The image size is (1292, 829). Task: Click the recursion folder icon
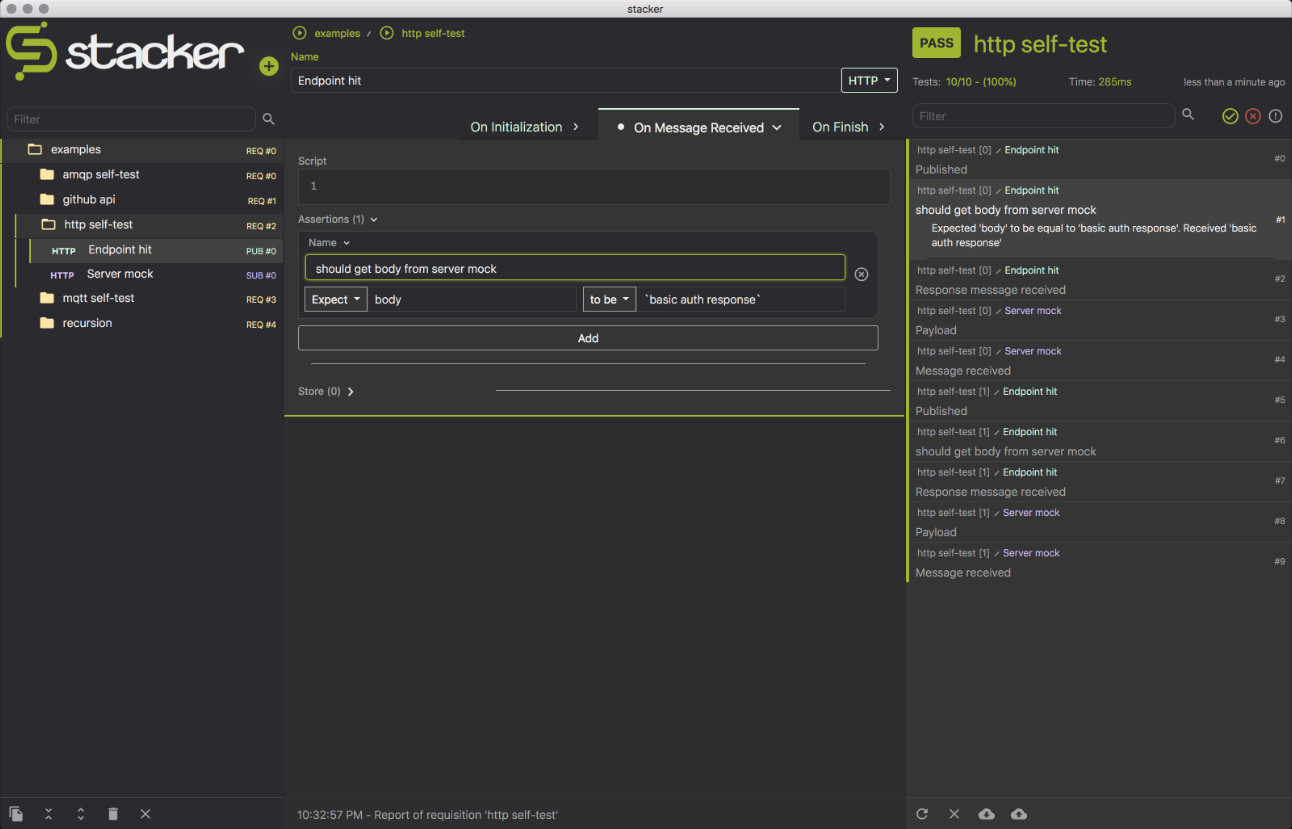coord(47,323)
